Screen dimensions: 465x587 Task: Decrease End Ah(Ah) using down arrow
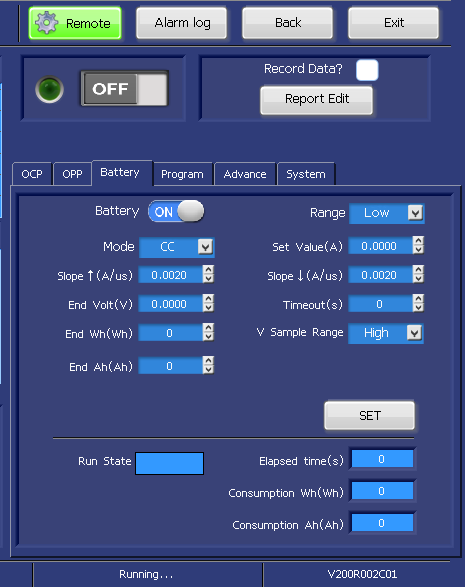(x=208, y=369)
